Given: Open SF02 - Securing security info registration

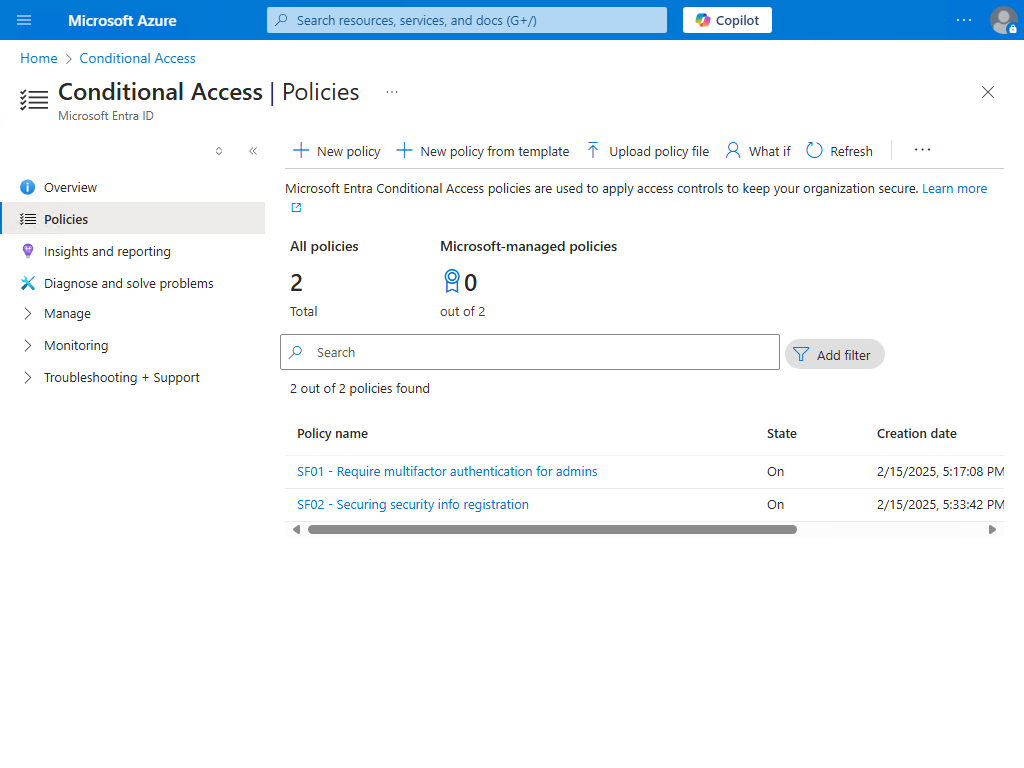Looking at the screenshot, I should click(413, 505).
